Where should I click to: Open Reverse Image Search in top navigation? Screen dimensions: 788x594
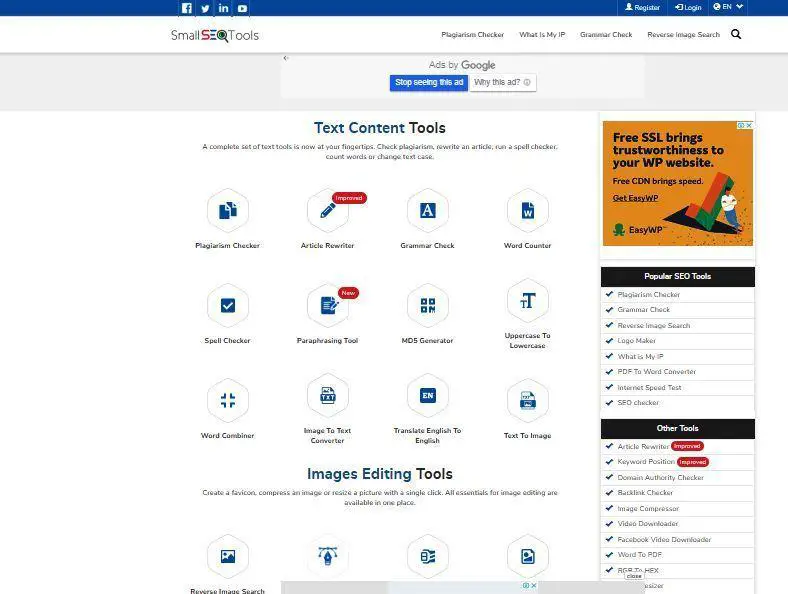coord(683,35)
